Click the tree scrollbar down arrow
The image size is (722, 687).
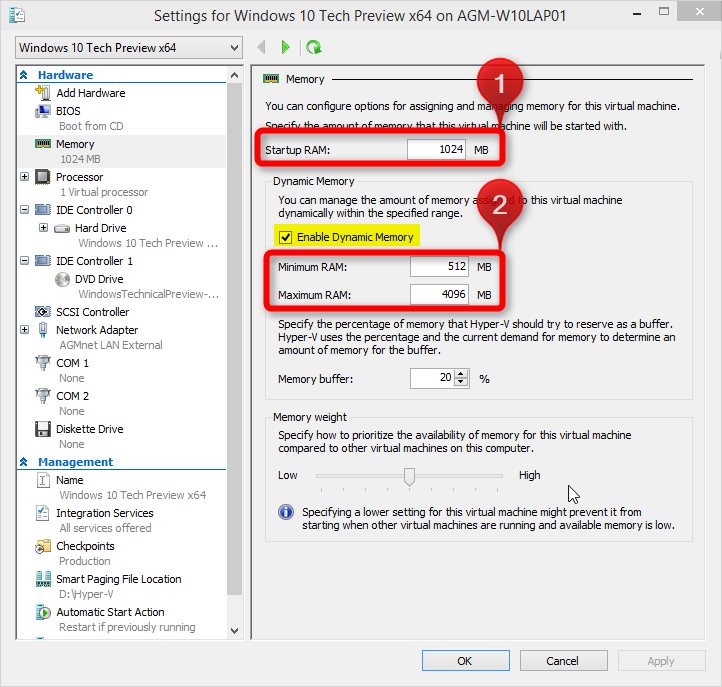coord(234,631)
